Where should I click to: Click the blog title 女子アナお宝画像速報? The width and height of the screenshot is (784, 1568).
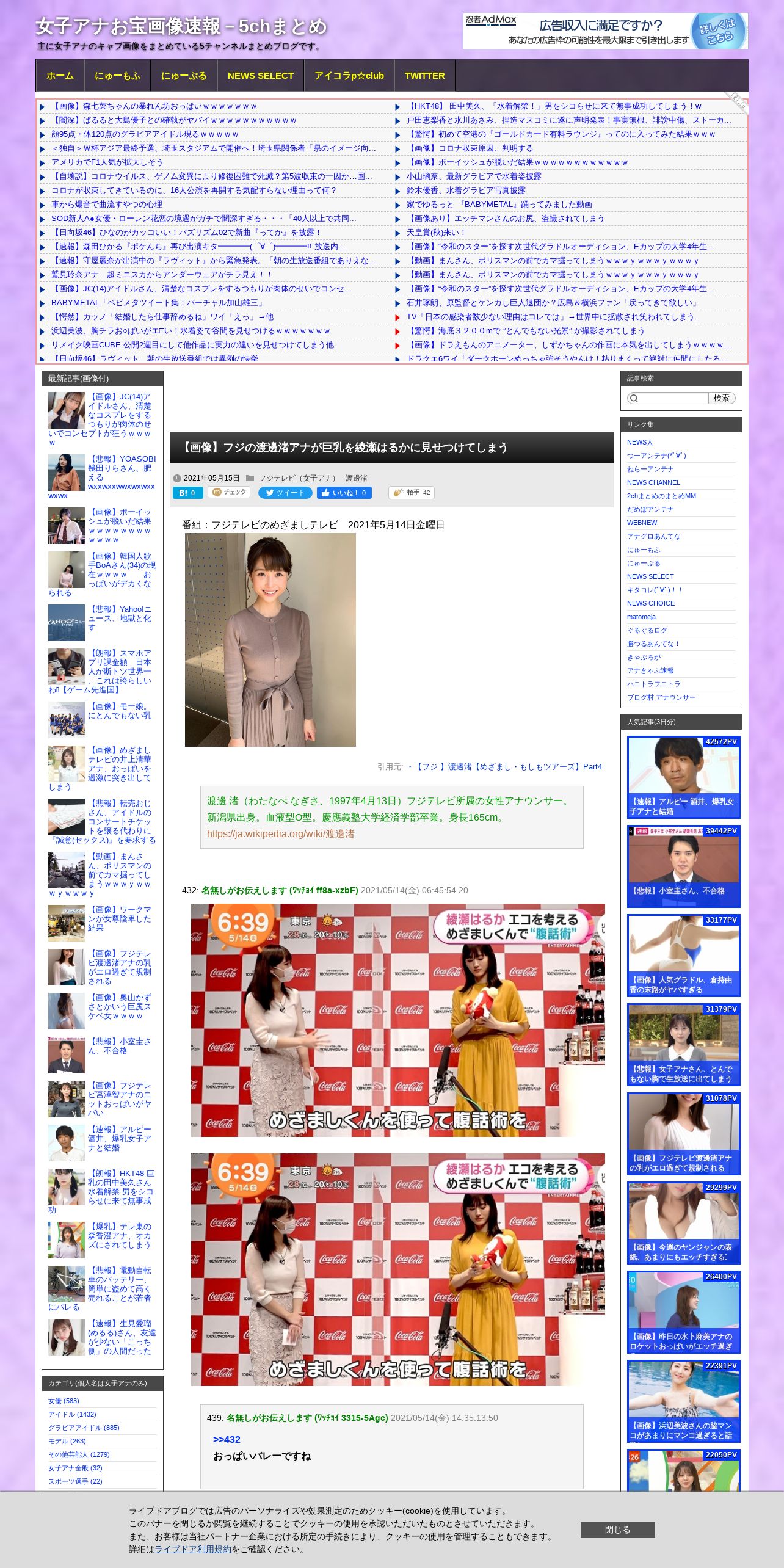pyautogui.click(x=181, y=26)
